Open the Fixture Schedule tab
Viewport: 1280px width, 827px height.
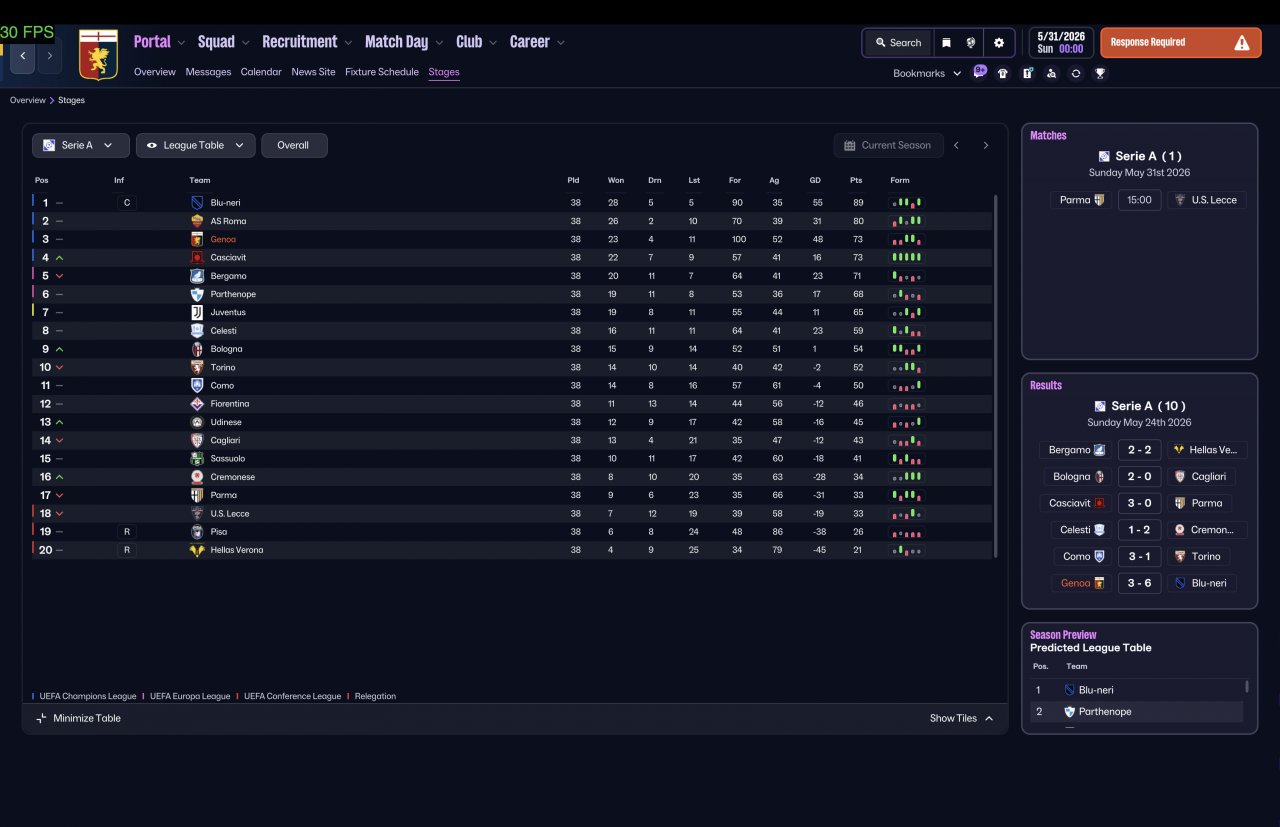point(382,72)
